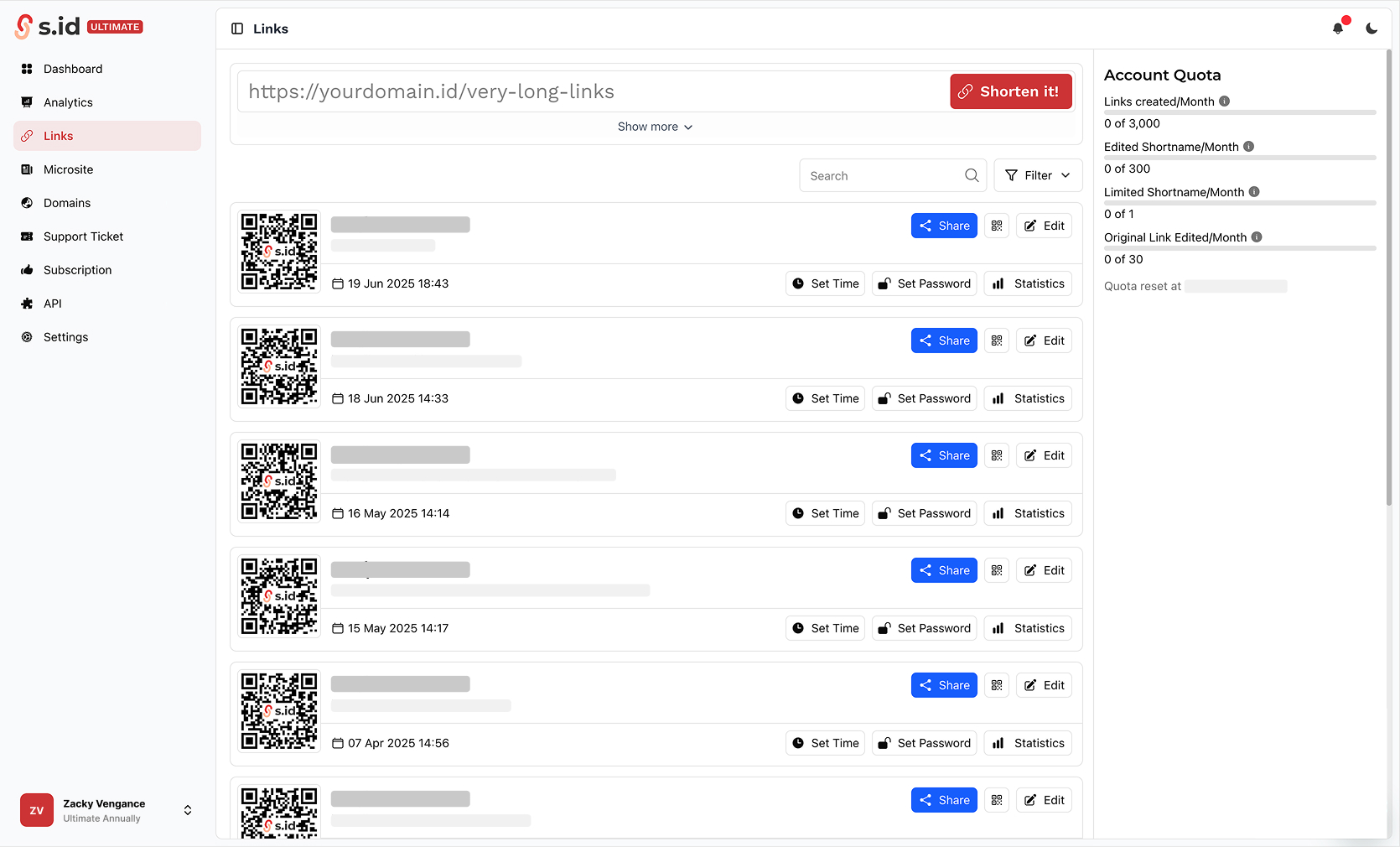
Task: Open the Filter dropdown
Action: (1037, 175)
